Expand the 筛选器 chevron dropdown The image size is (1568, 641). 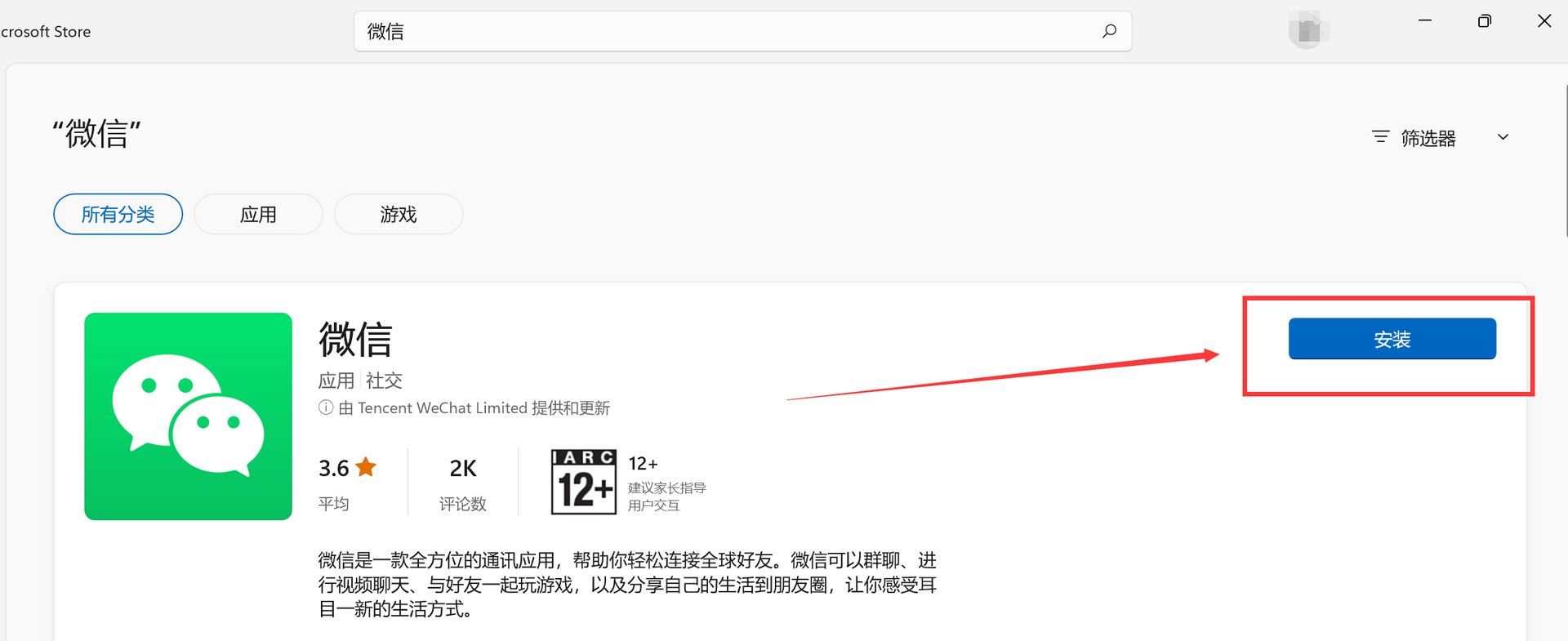pos(1503,137)
